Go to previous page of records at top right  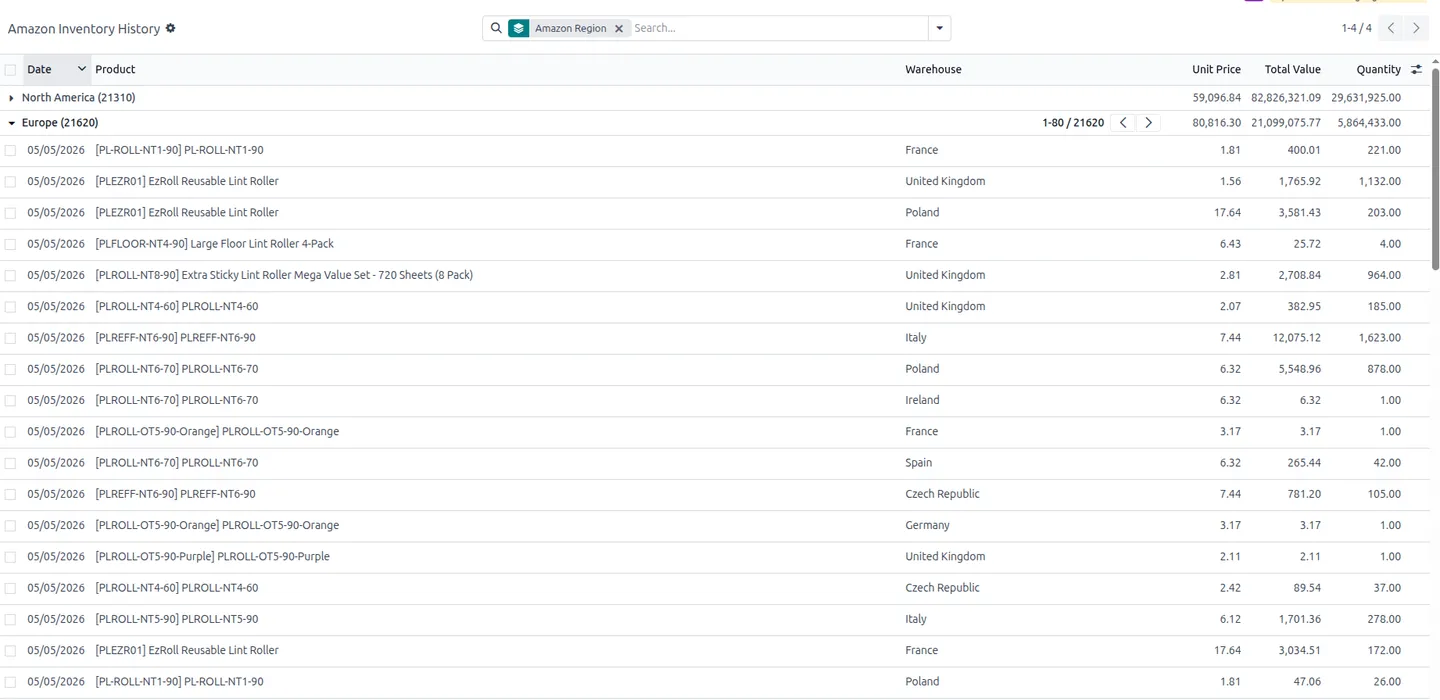[x=1391, y=28]
